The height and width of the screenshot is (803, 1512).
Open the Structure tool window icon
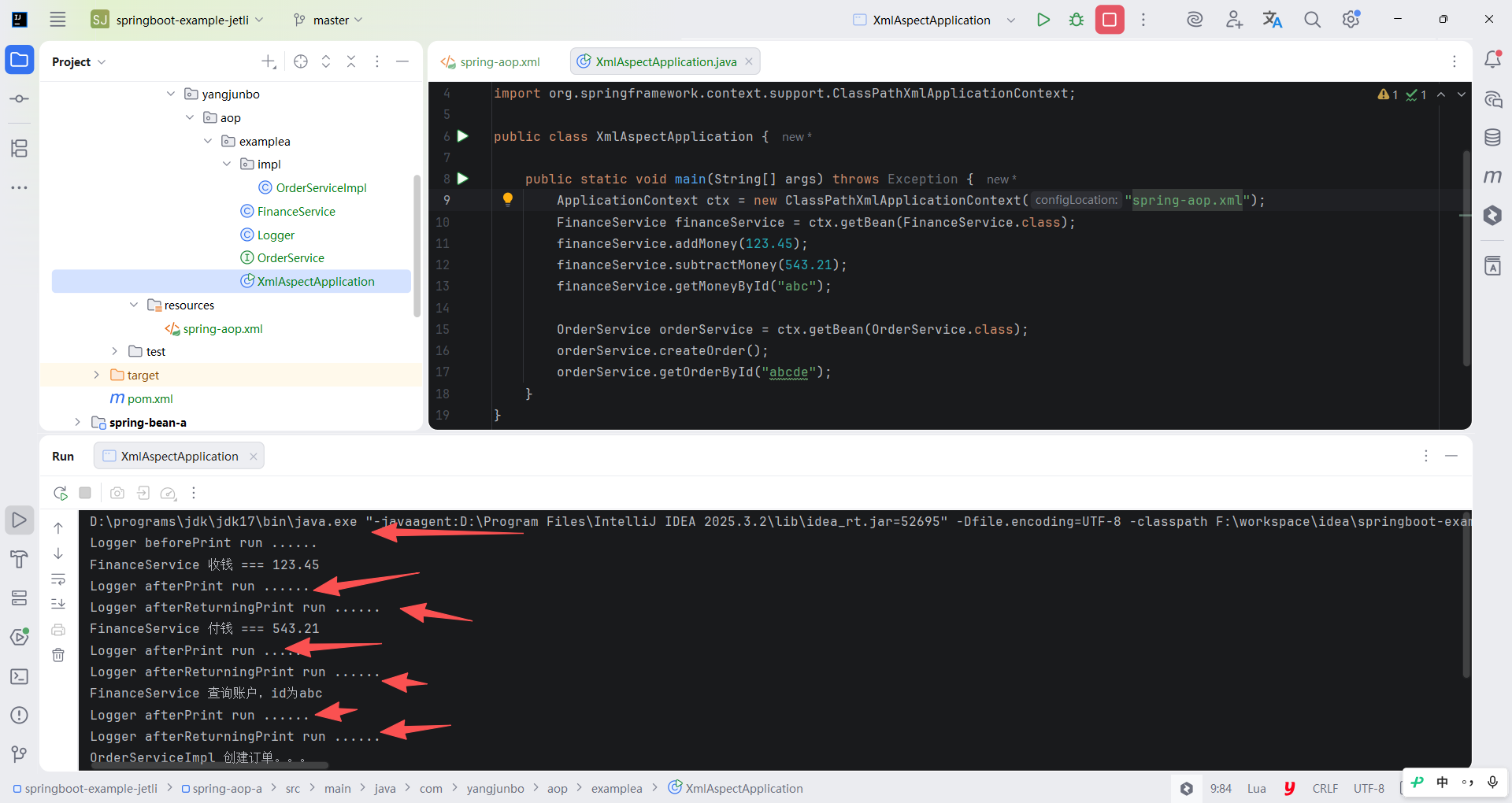pyautogui.click(x=20, y=148)
